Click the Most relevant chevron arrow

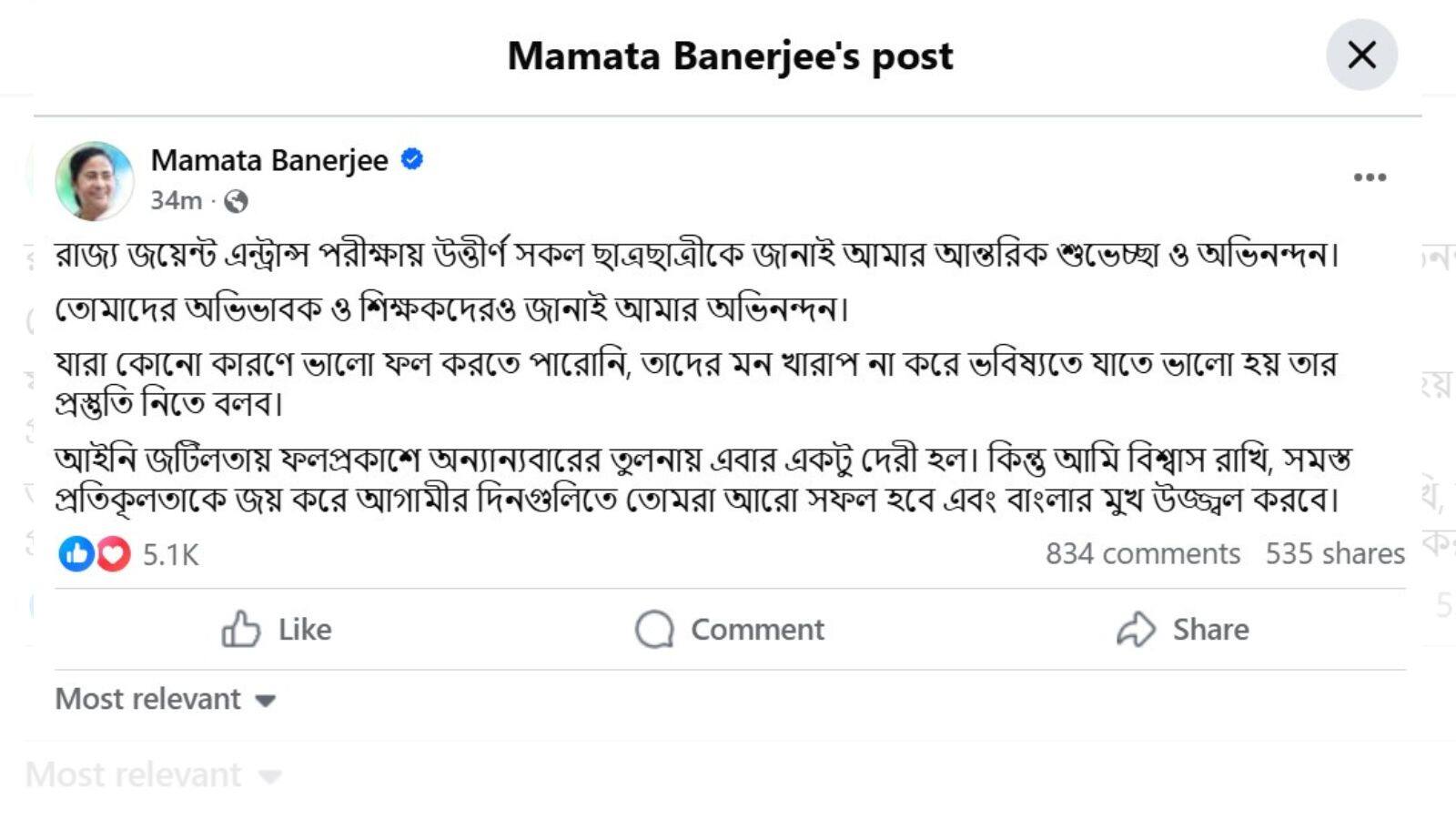coord(265,701)
